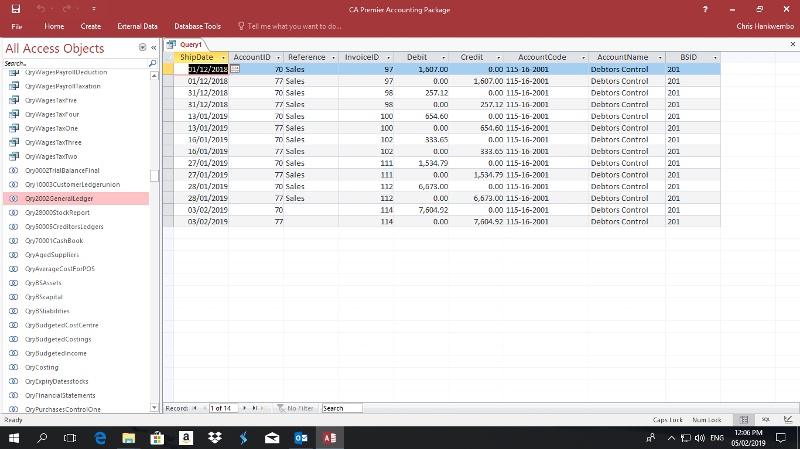The height and width of the screenshot is (449, 800).
Task: Open the Credit column filter dropdown
Action: (498, 58)
